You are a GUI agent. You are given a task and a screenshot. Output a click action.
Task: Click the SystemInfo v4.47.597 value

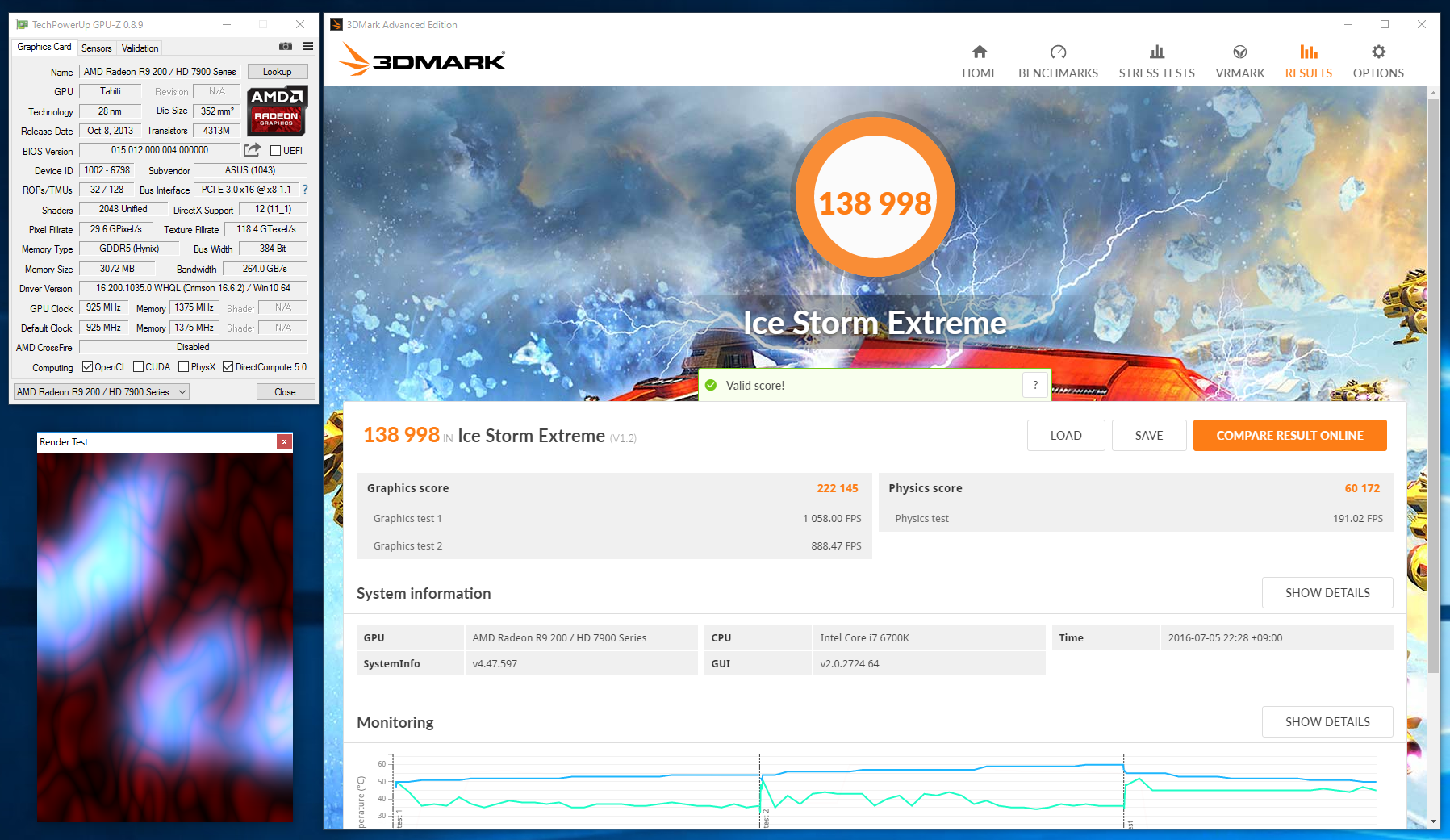point(581,663)
